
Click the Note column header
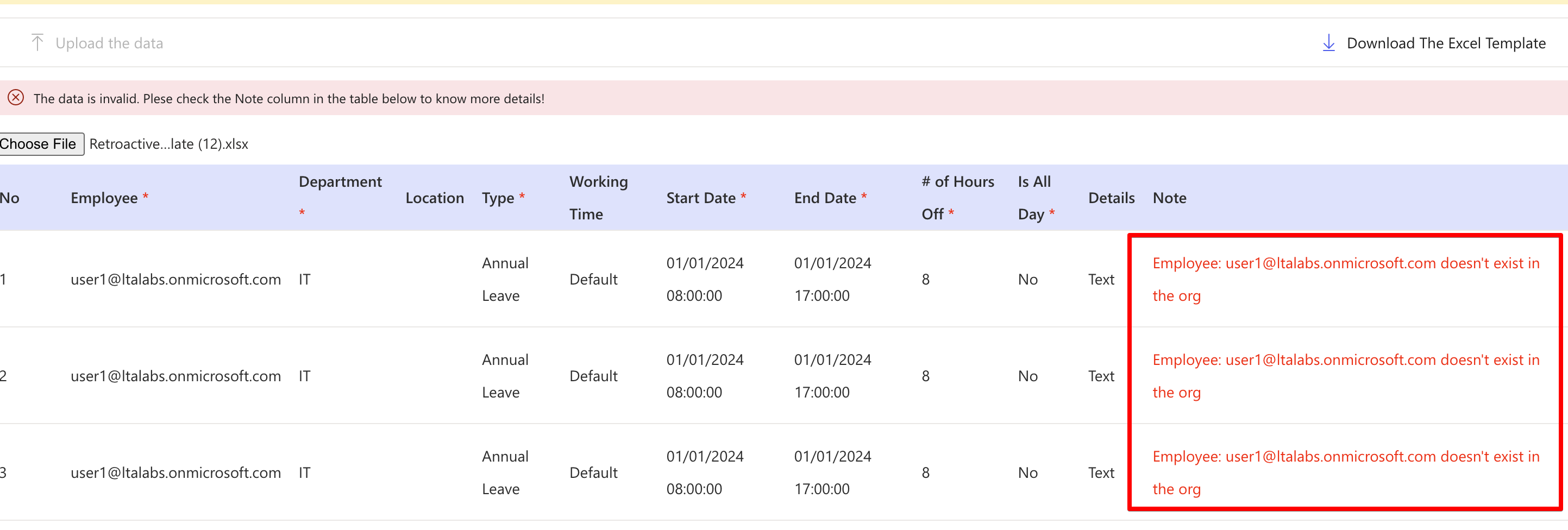point(1169,198)
